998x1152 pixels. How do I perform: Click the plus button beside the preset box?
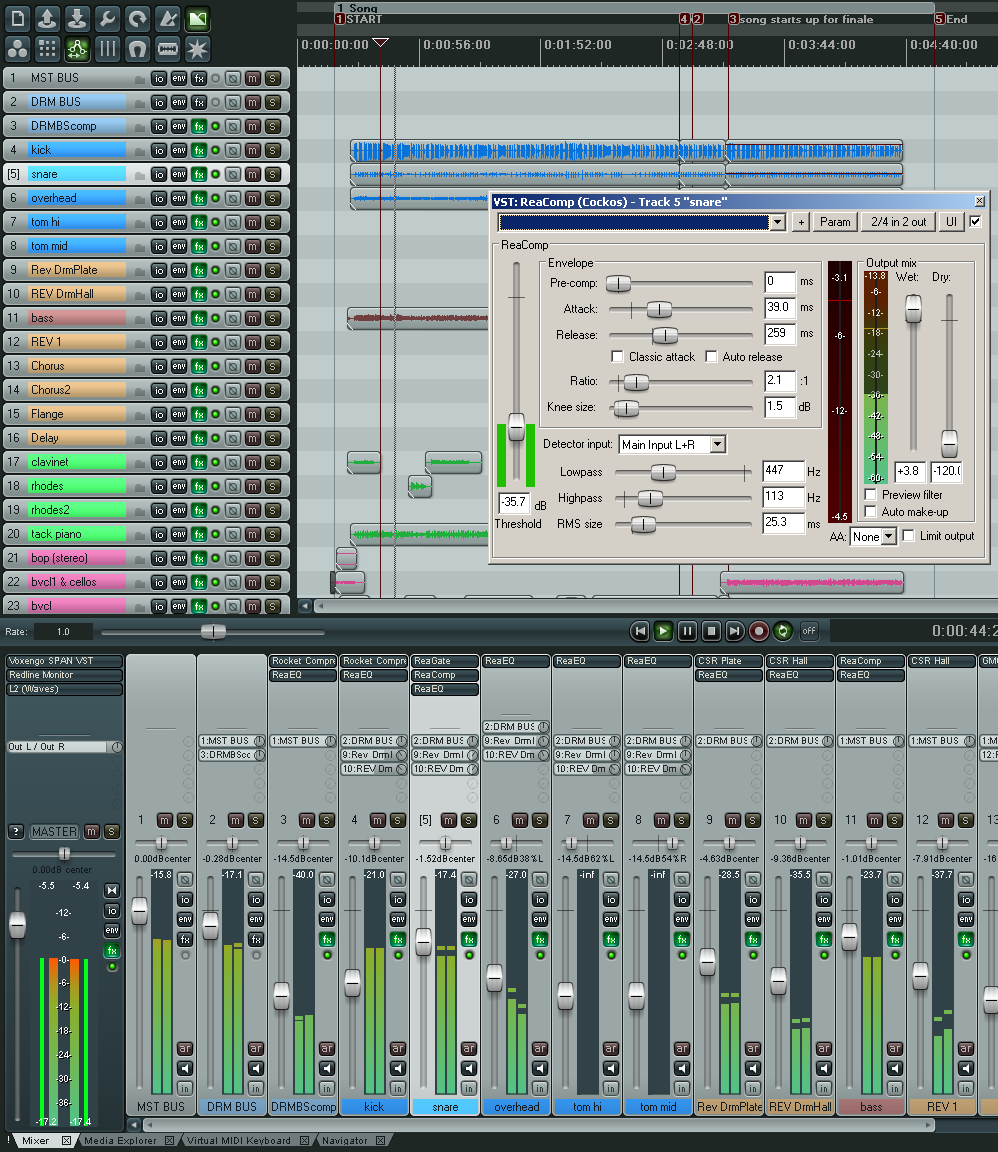[801, 222]
